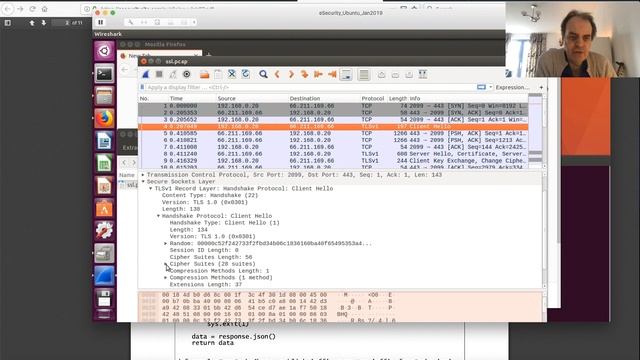The width and height of the screenshot is (640, 360).
Task: Go to the next PDF page
Action: click(x=44, y=23)
